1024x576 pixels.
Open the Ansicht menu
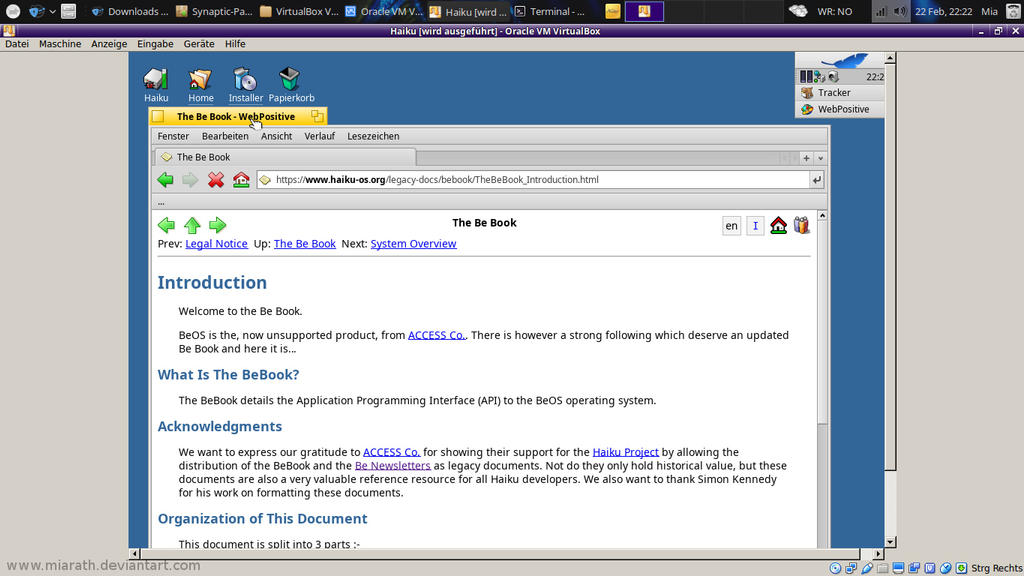click(276, 136)
